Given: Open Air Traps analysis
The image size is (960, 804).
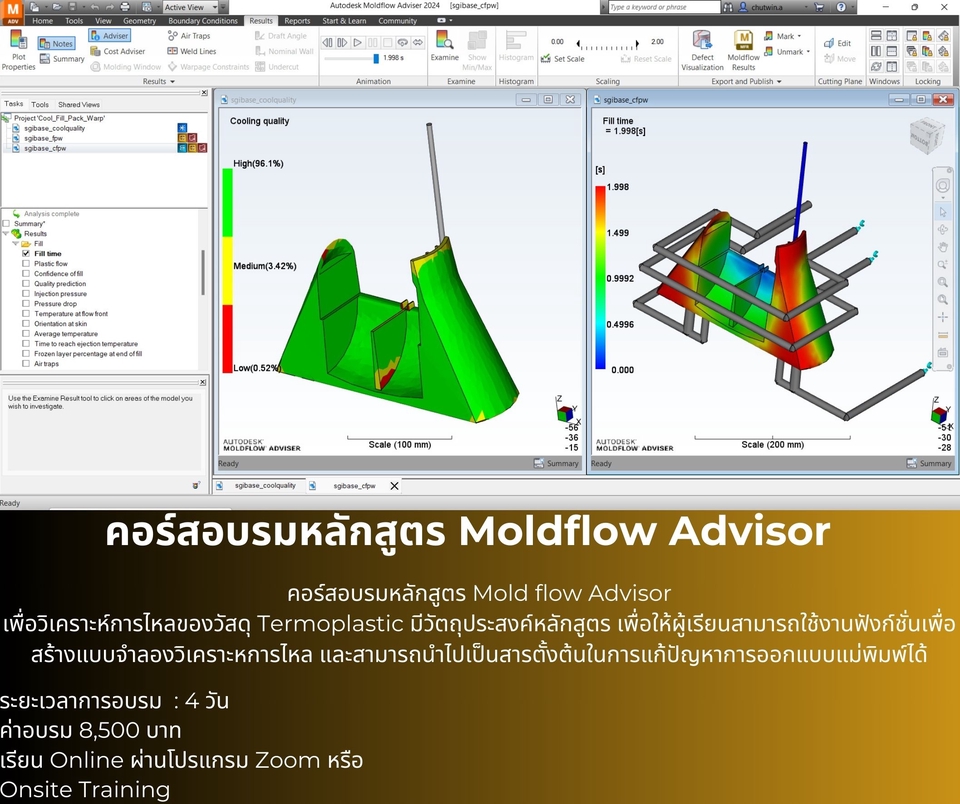Looking at the screenshot, I should pyautogui.click(x=190, y=36).
